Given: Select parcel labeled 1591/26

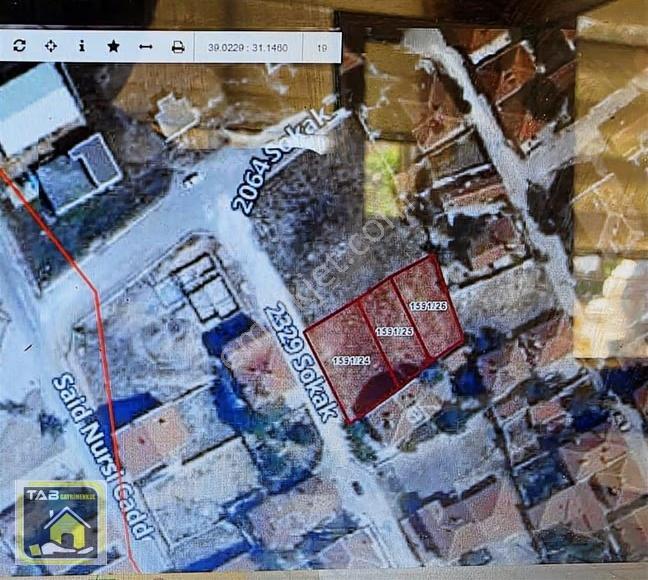Looking at the screenshot, I should pos(428,306).
